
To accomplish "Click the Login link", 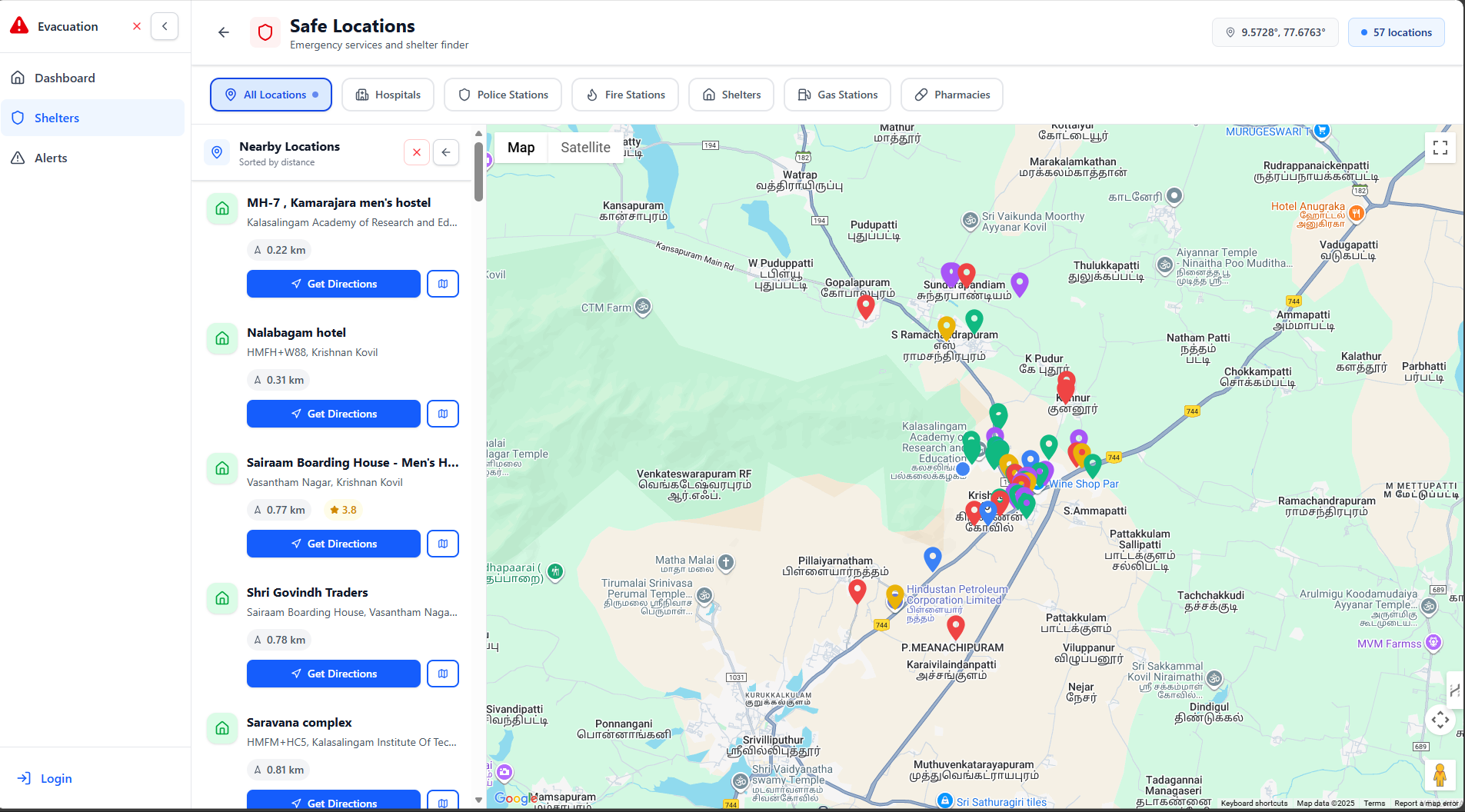I will pyautogui.click(x=45, y=778).
